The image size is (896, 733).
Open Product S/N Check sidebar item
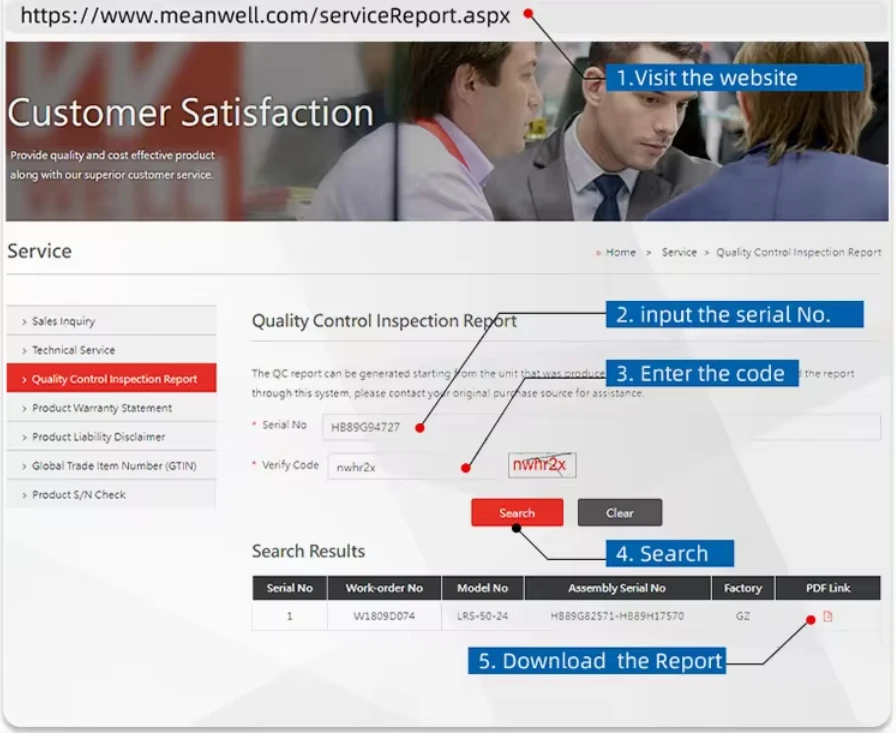point(111,494)
